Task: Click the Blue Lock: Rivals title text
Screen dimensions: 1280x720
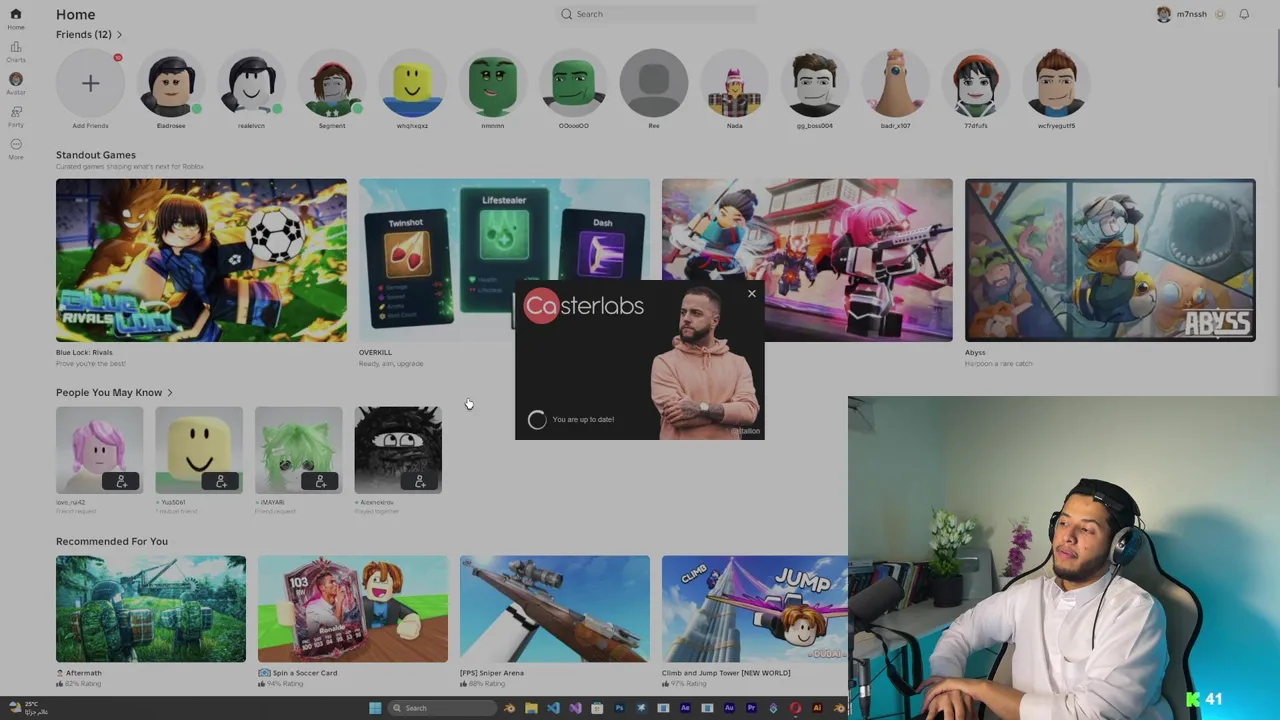Action: [x=84, y=352]
